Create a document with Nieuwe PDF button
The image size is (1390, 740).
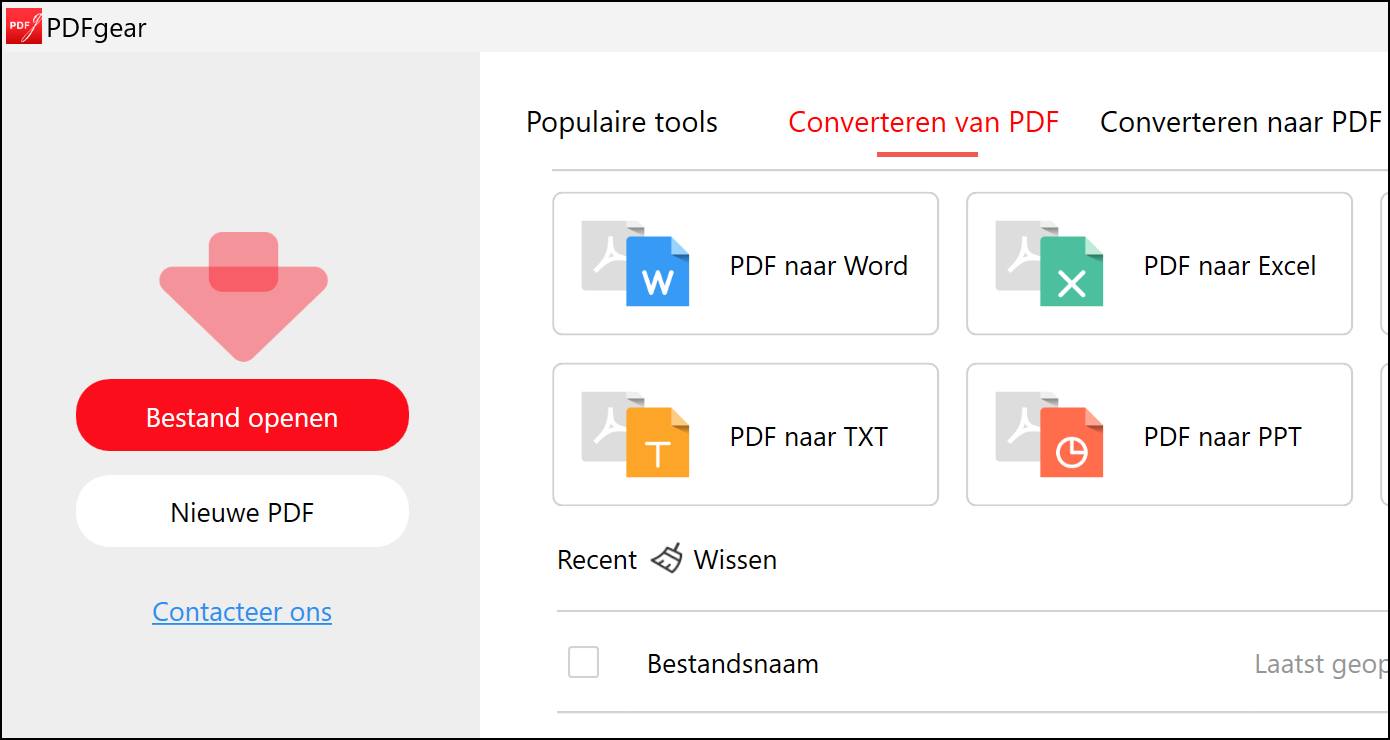[x=242, y=511]
